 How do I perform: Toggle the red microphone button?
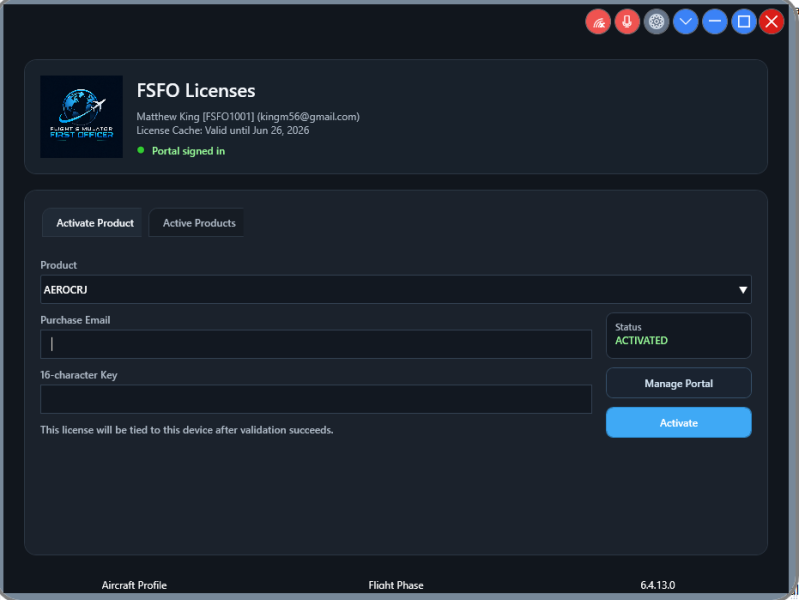click(x=627, y=22)
